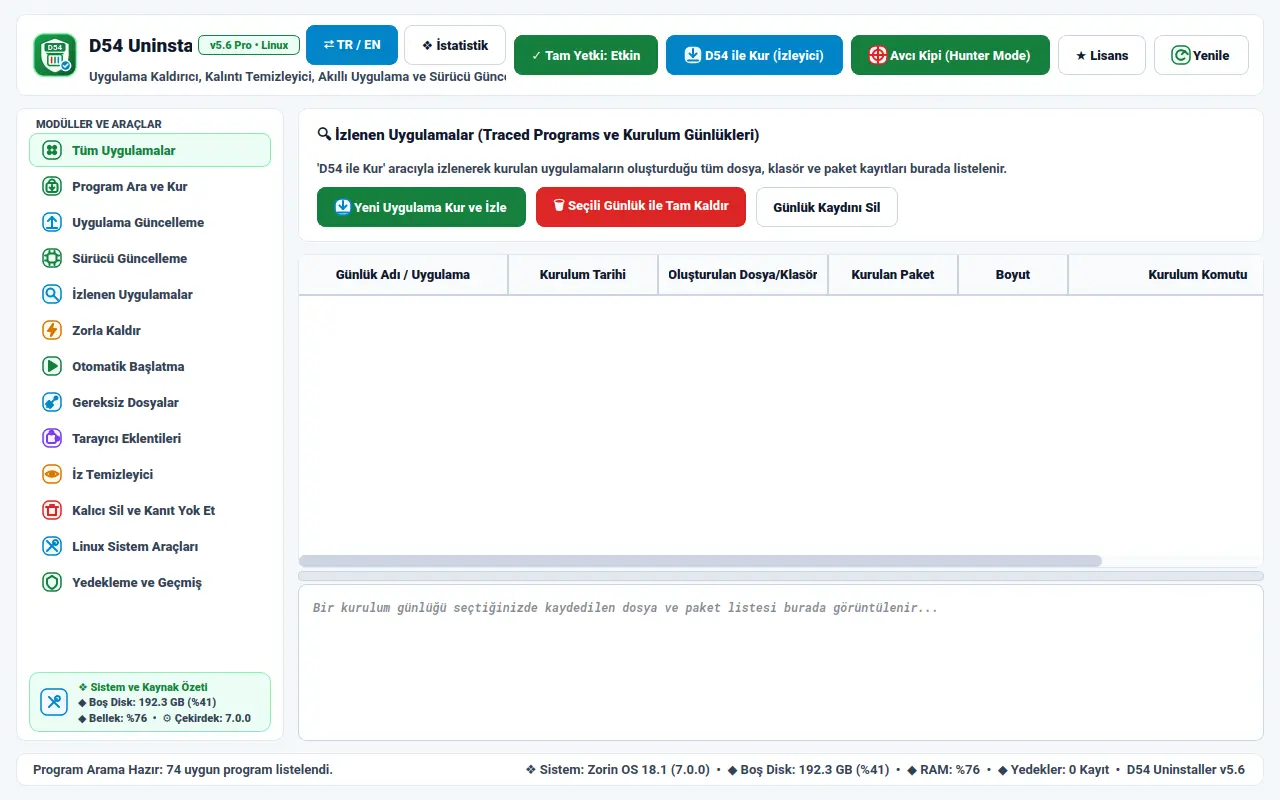The width and height of the screenshot is (1280, 800).
Task: Click the Tarayıcı Eklentileri puzzle icon
Action: 52,438
